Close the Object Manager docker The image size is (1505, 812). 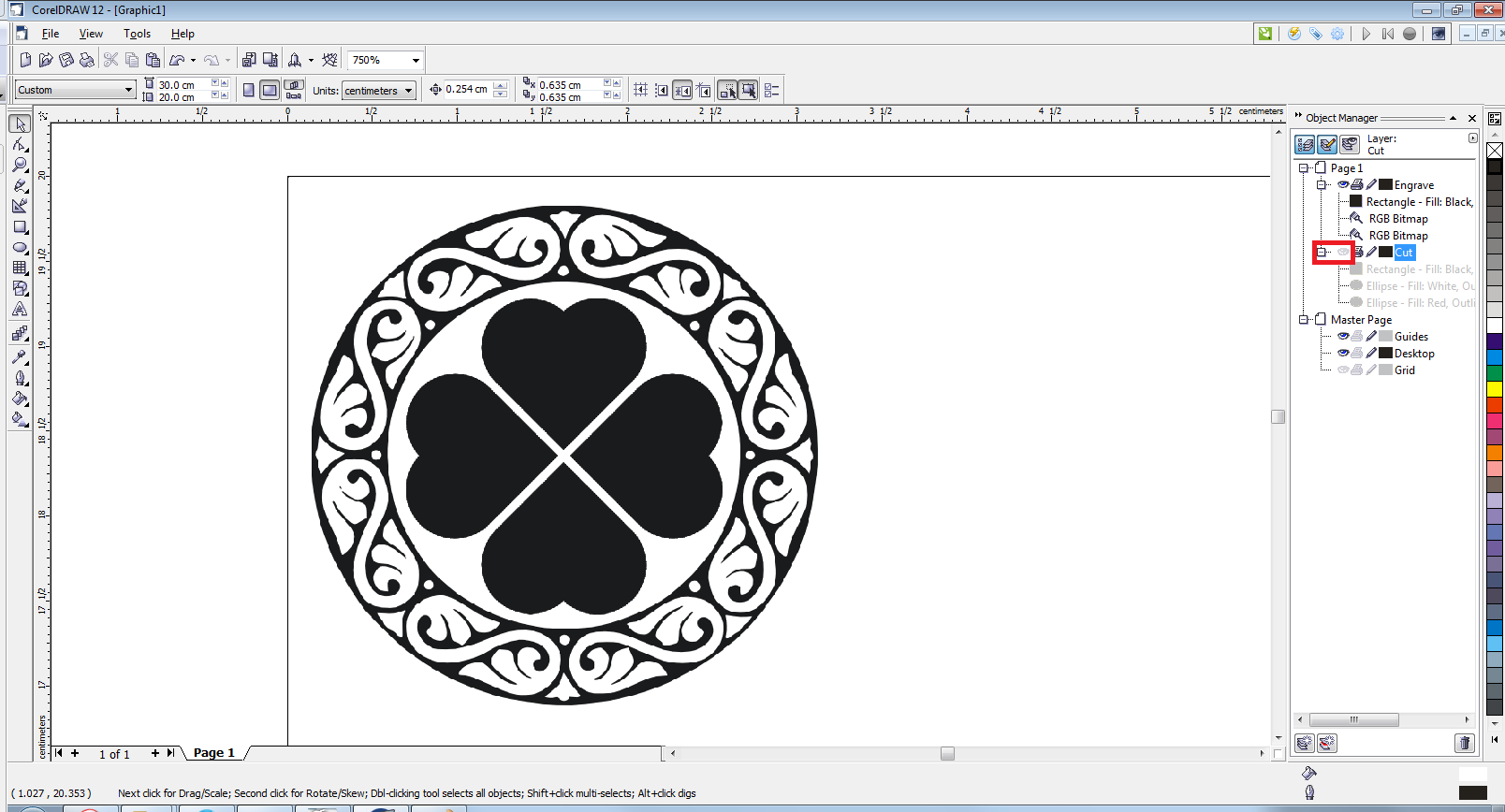pyautogui.click(x=1472, y=118)
